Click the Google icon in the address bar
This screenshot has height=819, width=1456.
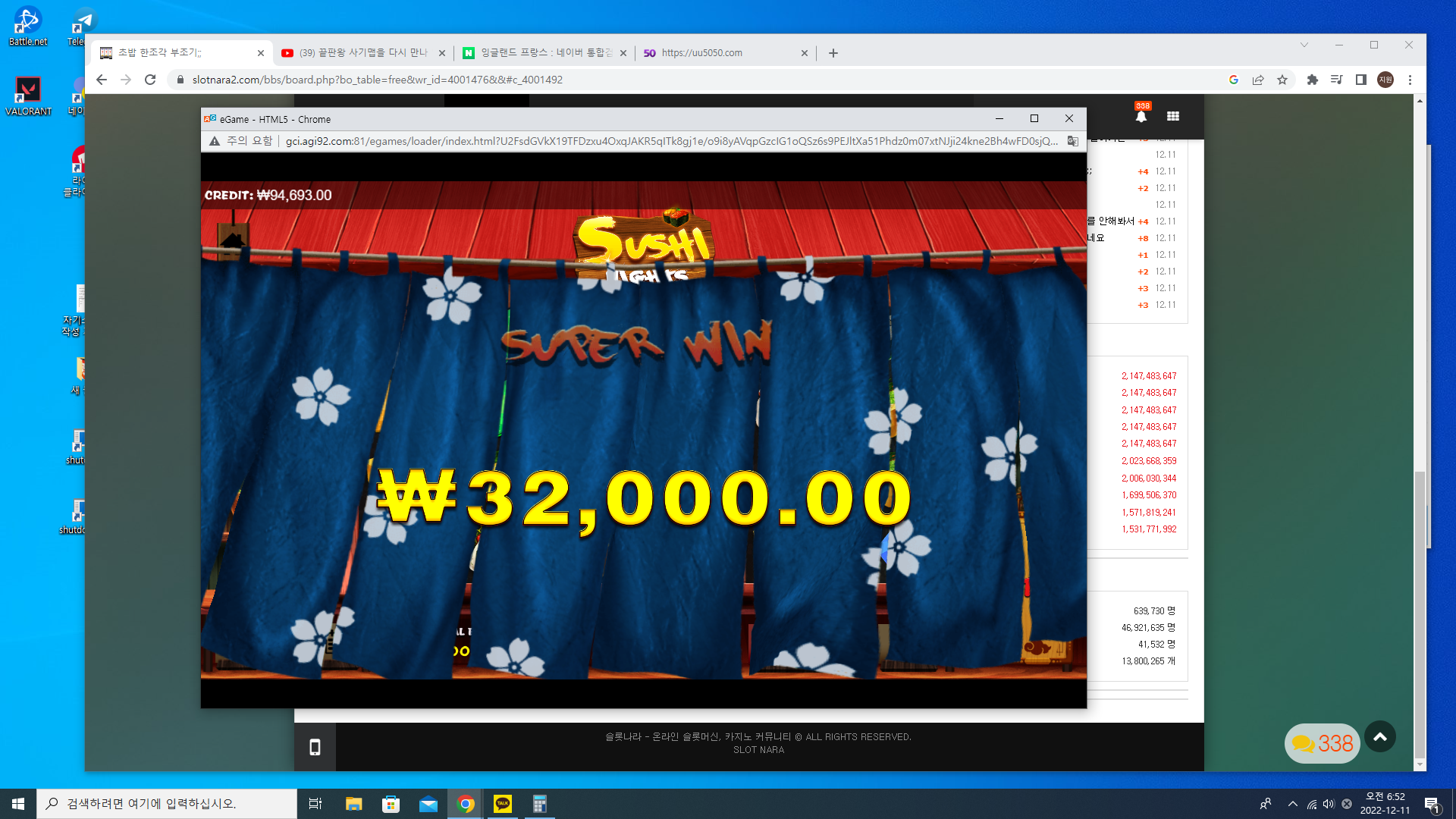[1234, 80]
